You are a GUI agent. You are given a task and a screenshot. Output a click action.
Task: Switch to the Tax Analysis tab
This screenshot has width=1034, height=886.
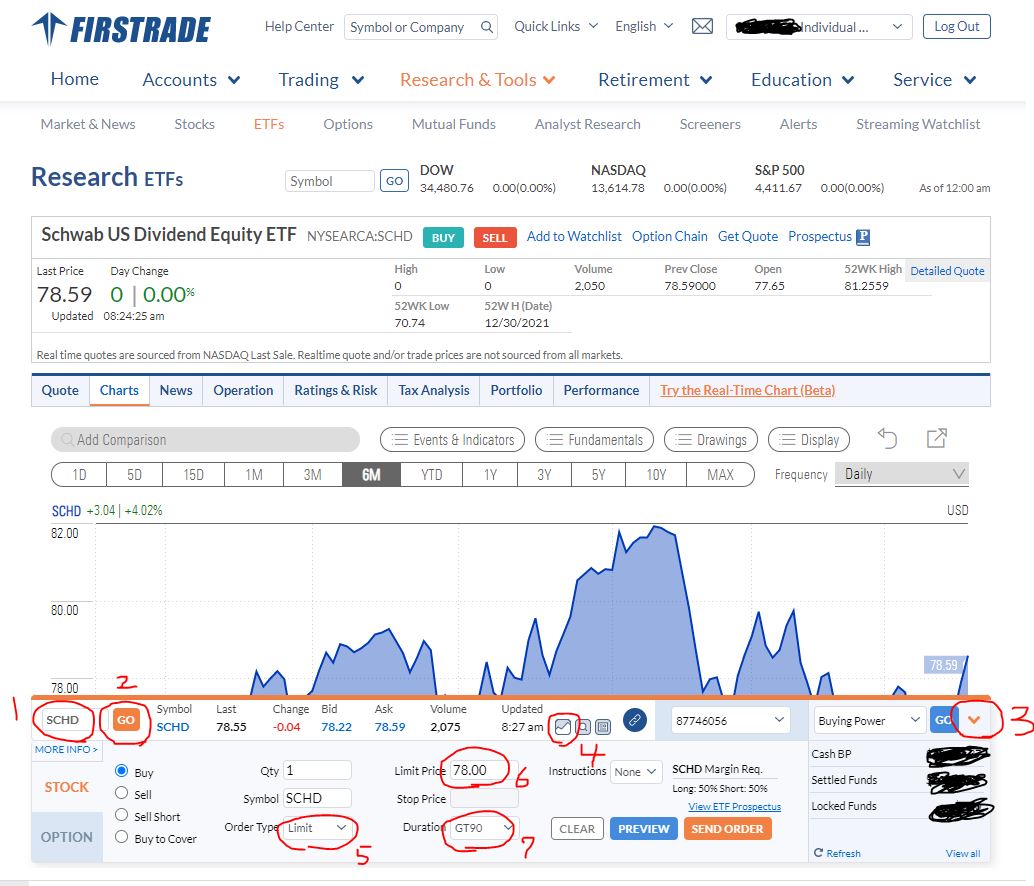[x=434, y=390]
